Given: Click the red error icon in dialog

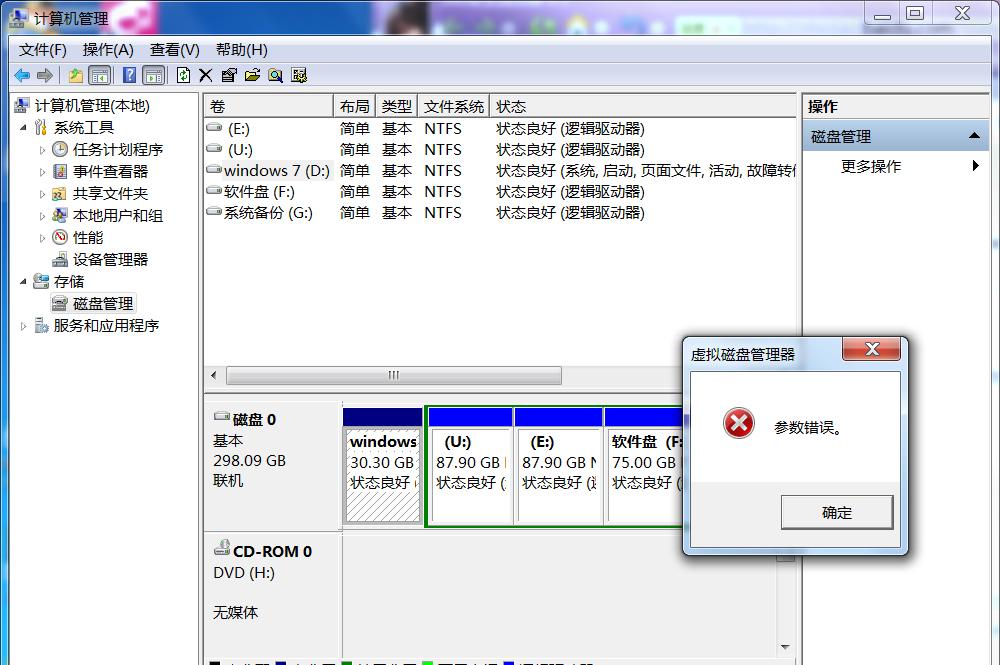Looking at the screenshot, I should tap(739, 423).
